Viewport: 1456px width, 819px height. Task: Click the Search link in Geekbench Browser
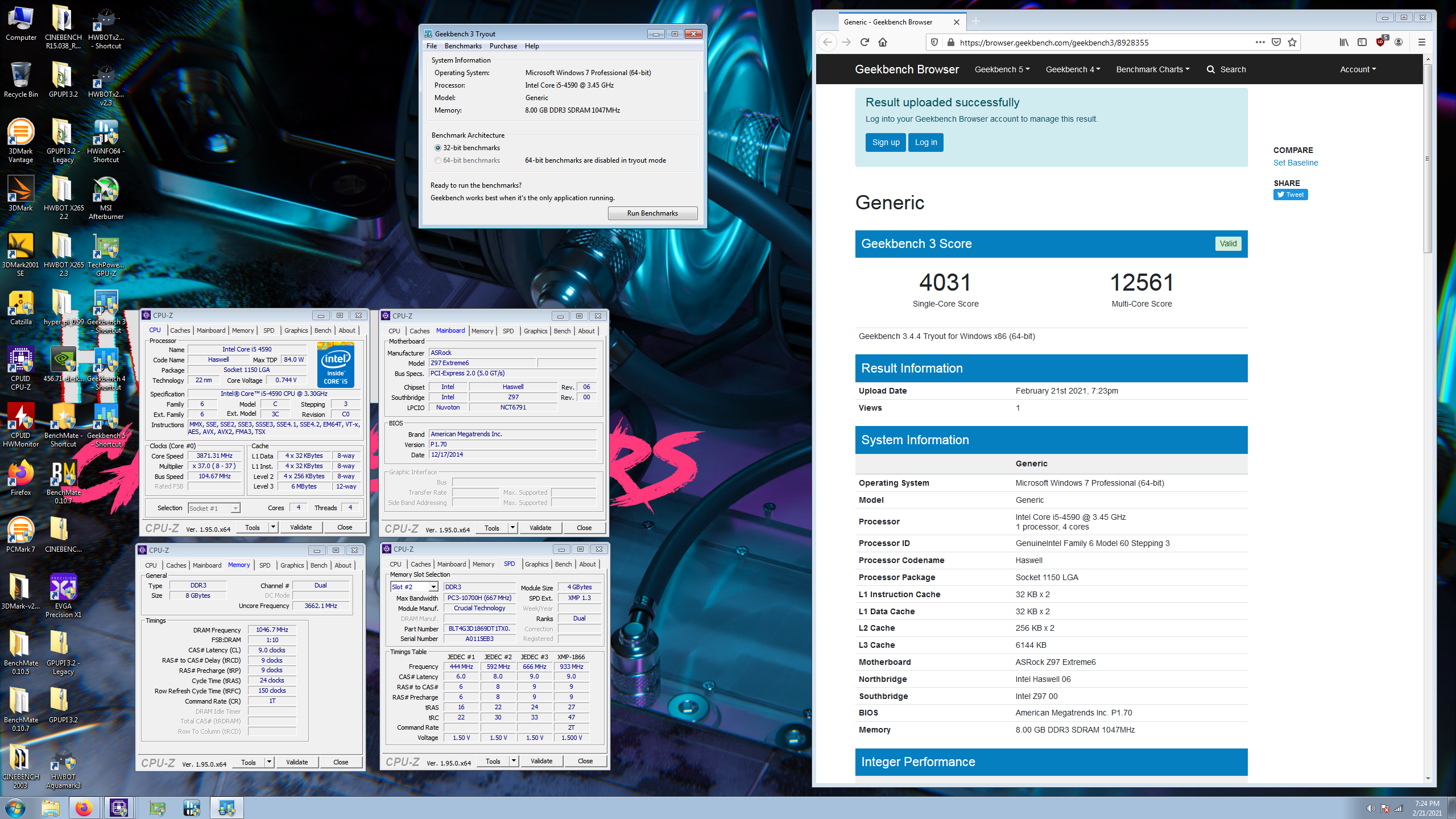click(1226, 69)
